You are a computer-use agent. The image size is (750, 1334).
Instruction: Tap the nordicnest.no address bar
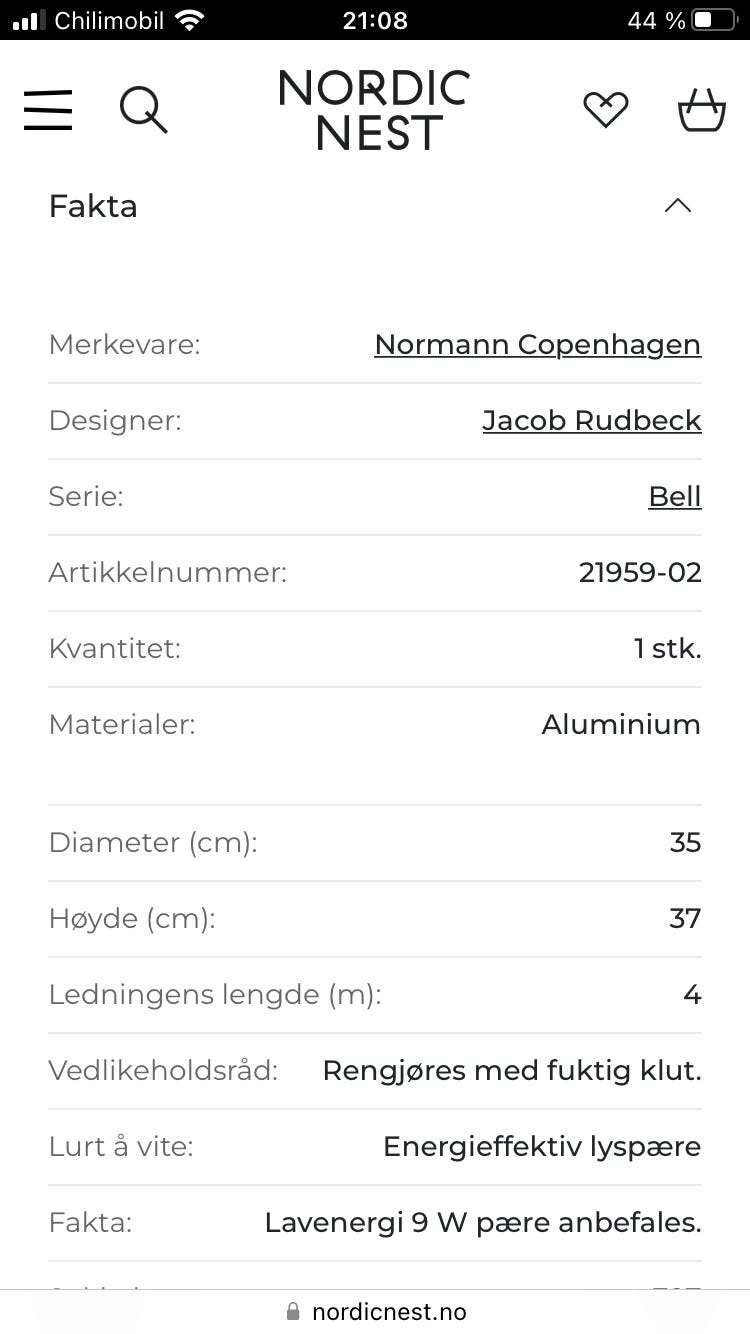[x=375, y=1311]
